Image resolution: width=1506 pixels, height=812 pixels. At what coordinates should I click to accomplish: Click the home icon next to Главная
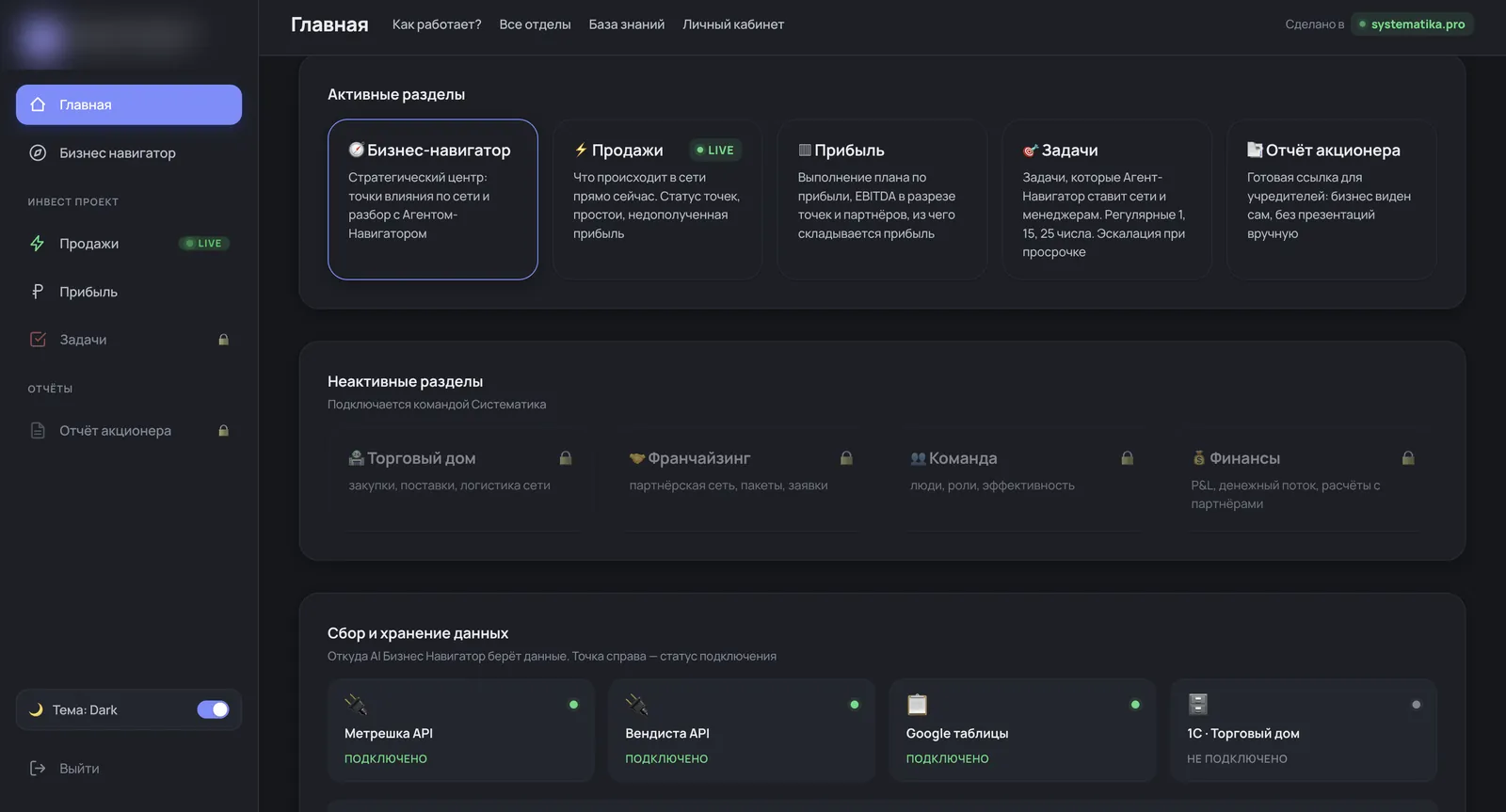click(x=38, y=104)
